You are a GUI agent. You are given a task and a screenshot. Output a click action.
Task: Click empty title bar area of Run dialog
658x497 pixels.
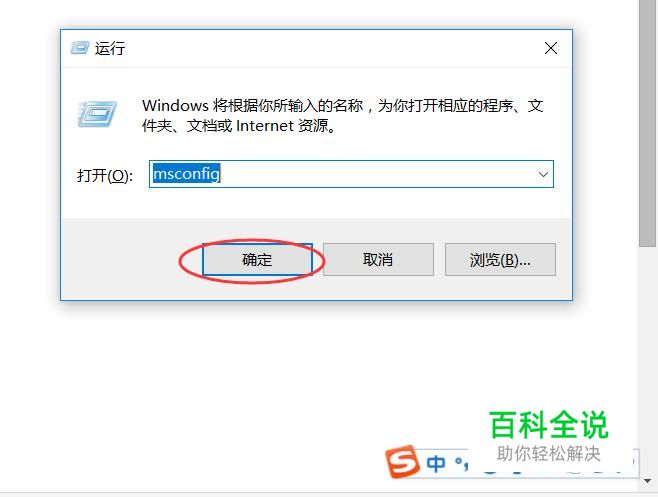pyautogui.click(x=327, y=48)
